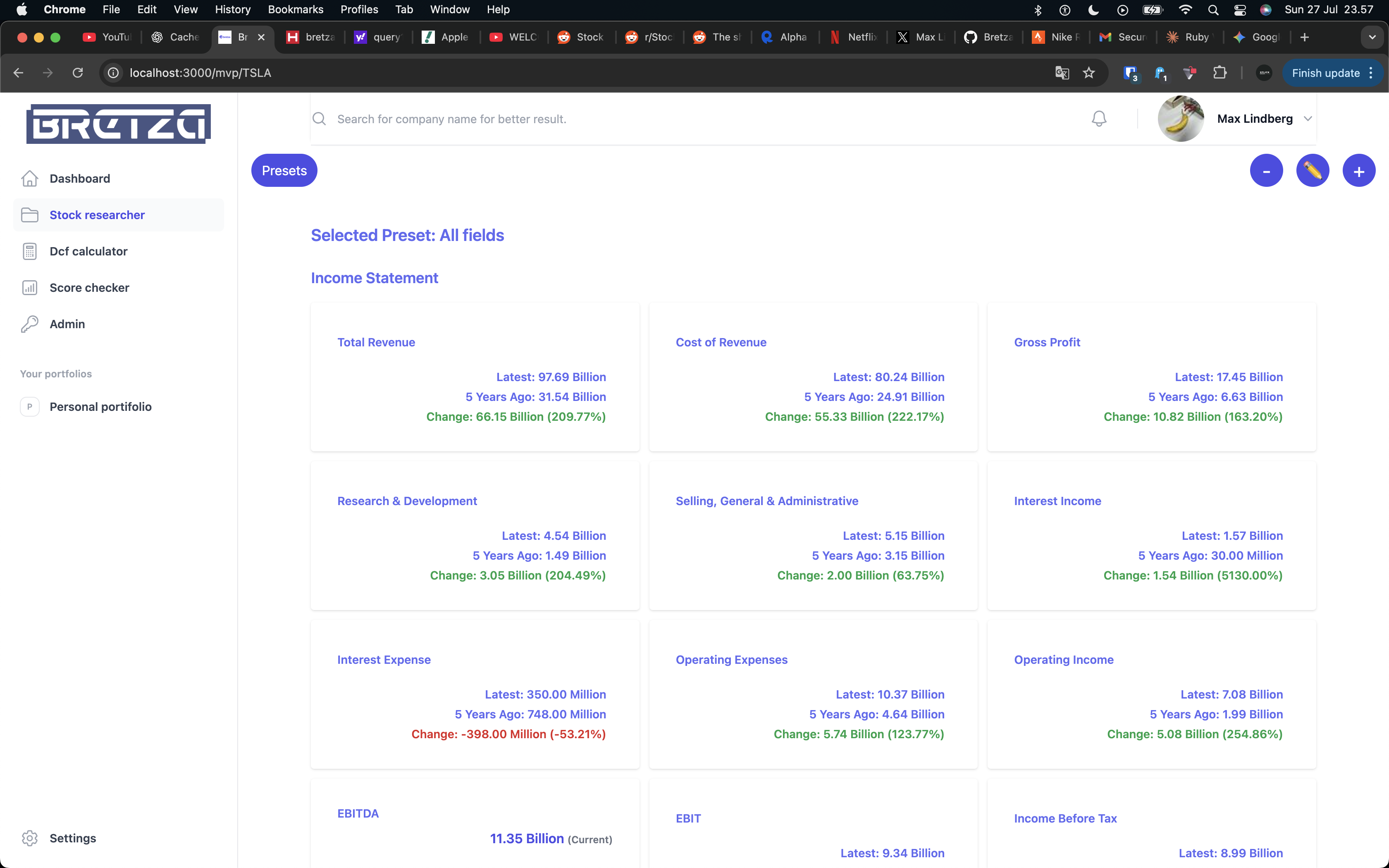1389x868 pixels.
Task: Switch to the YouTube tab
Action: tap(108, 37)
